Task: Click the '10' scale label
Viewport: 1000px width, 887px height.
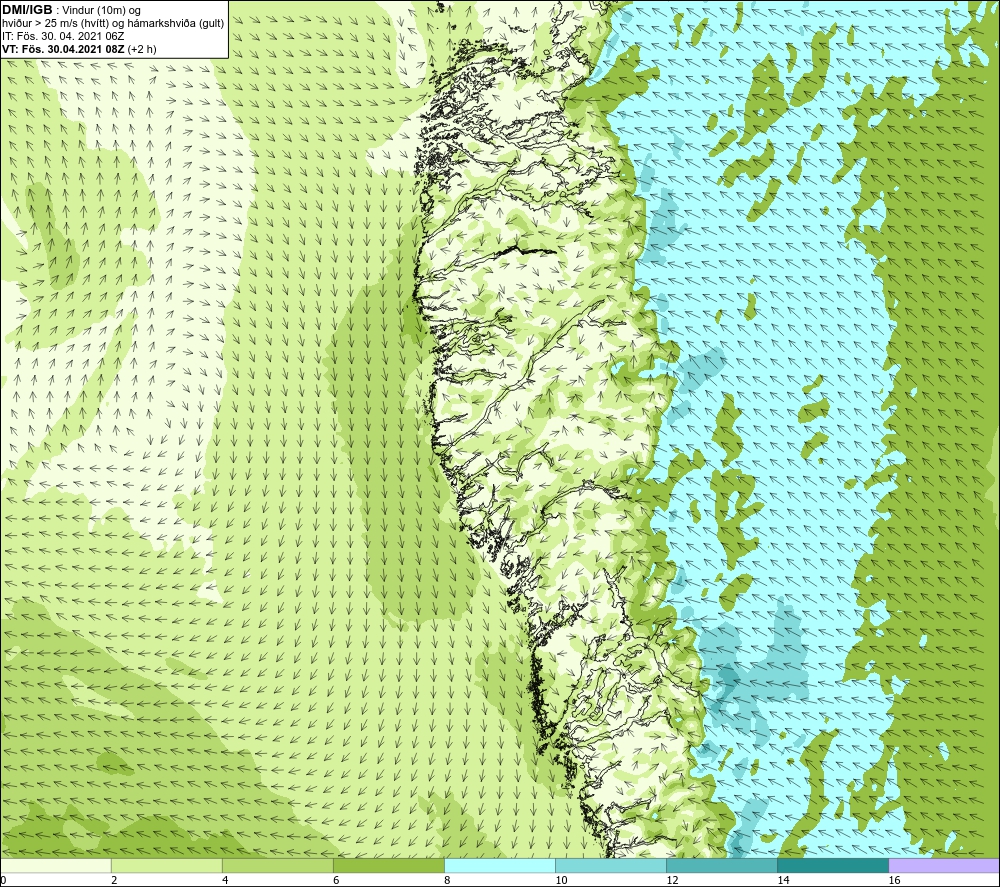Action: click(561, 880)
